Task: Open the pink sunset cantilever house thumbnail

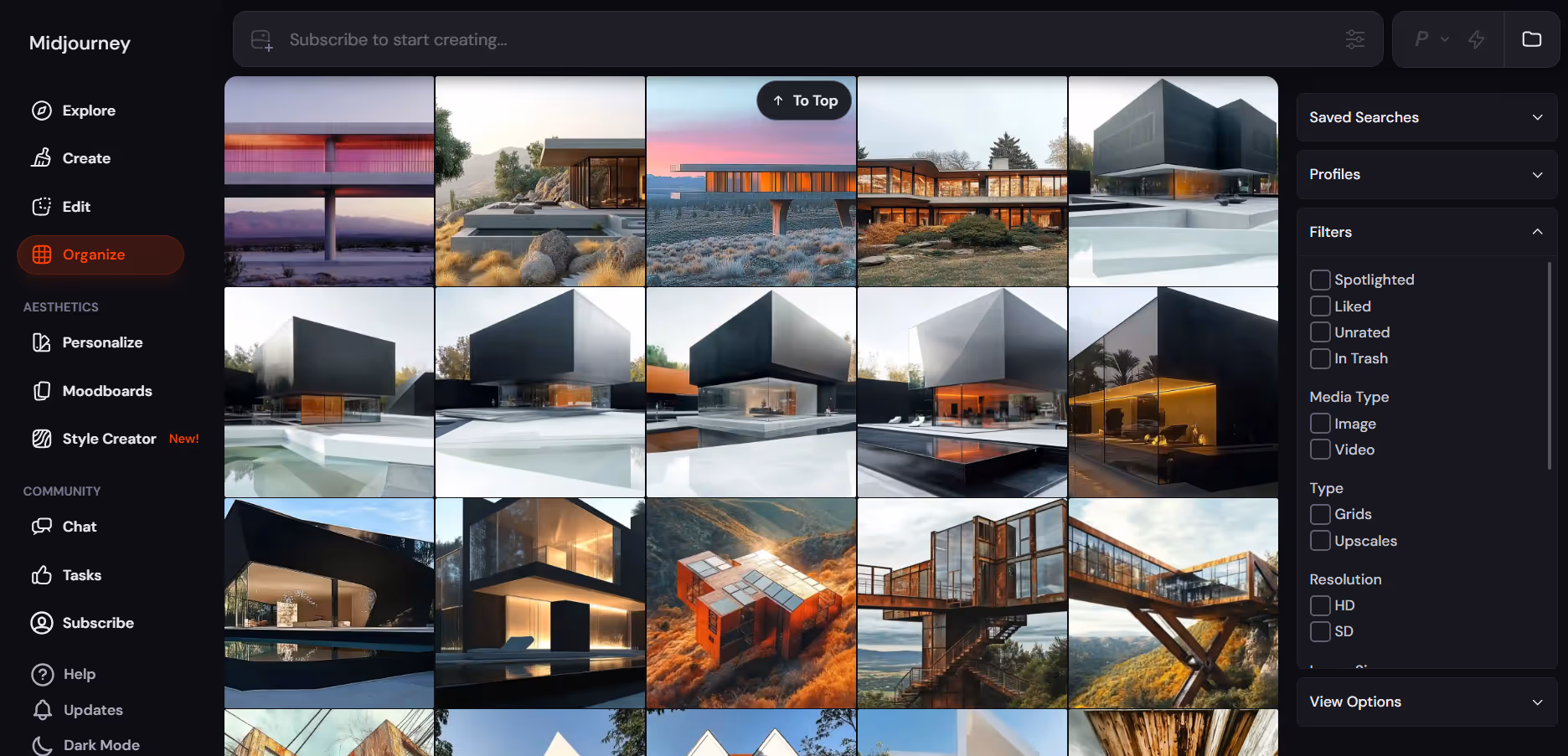Action: 751,182
